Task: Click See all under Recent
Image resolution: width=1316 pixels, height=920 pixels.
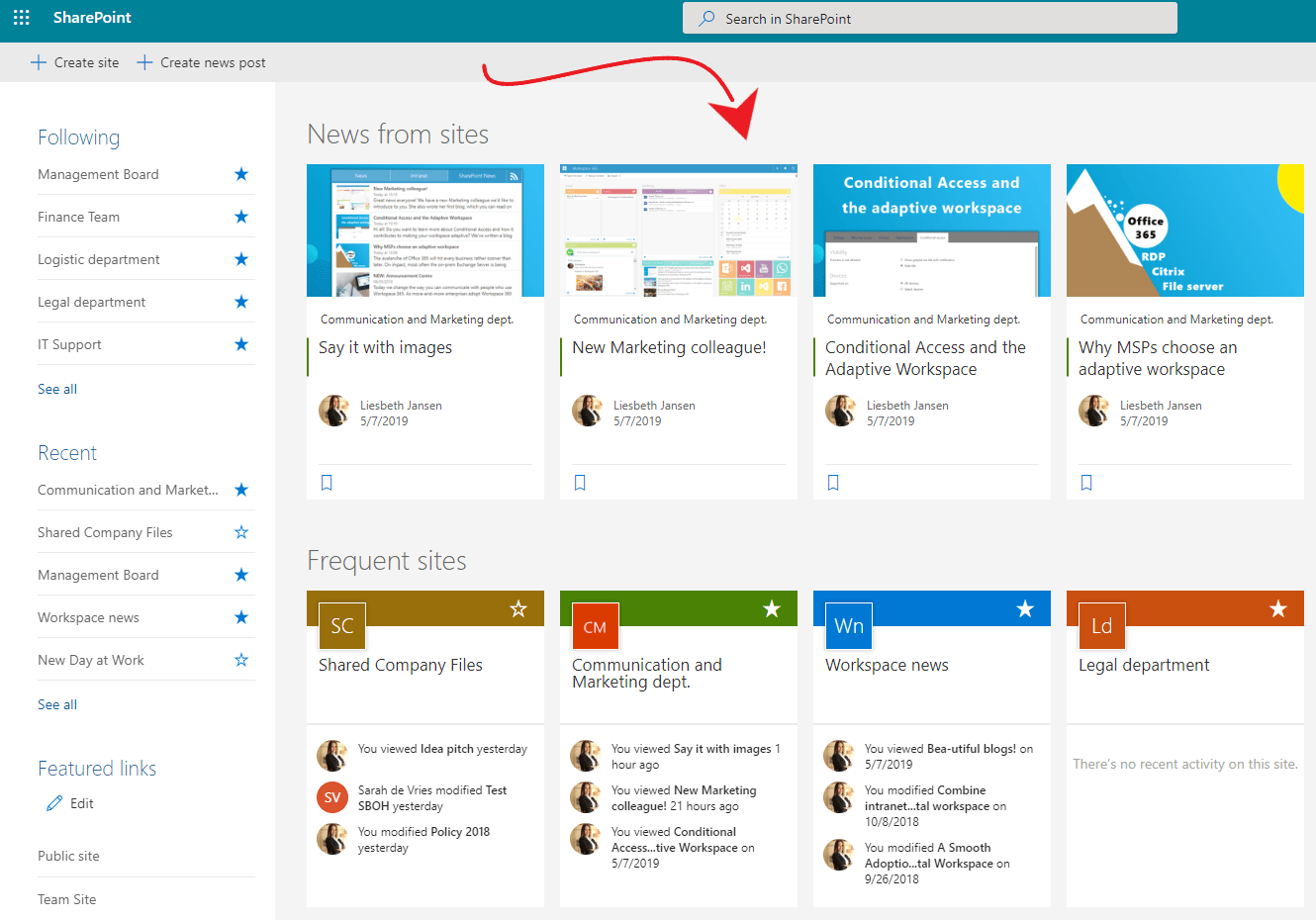Action: tap(57, 704)
